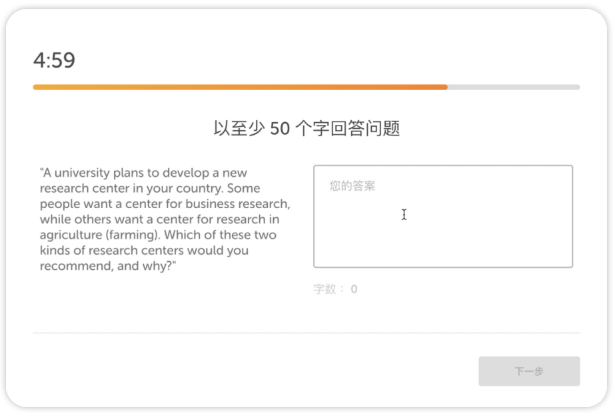Click the word "university" in the prompt
The image size is (615, 416).
point(82,173)
